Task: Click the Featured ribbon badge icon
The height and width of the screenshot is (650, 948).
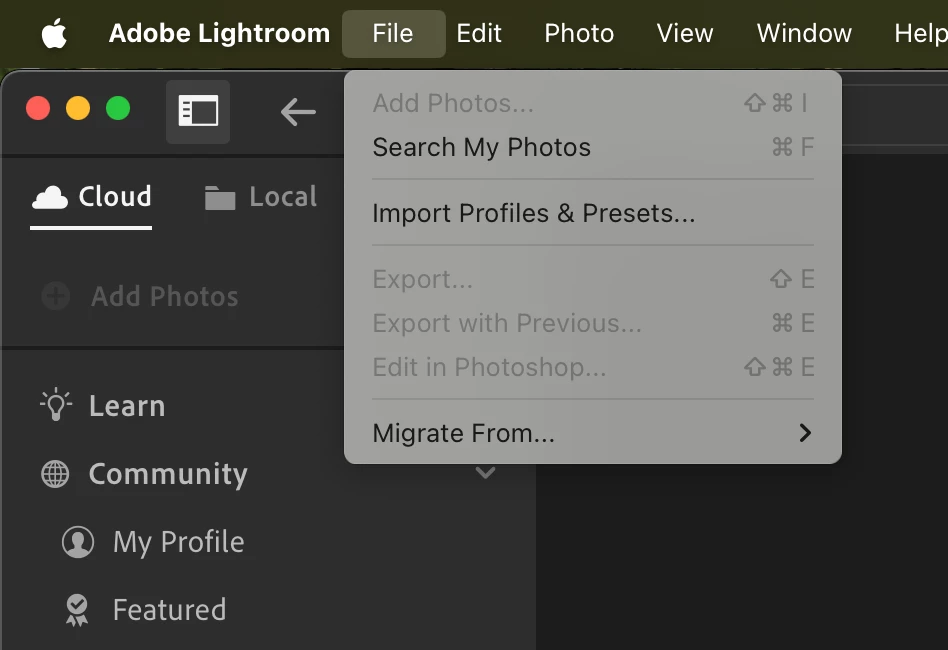Action: click(77, 610)
